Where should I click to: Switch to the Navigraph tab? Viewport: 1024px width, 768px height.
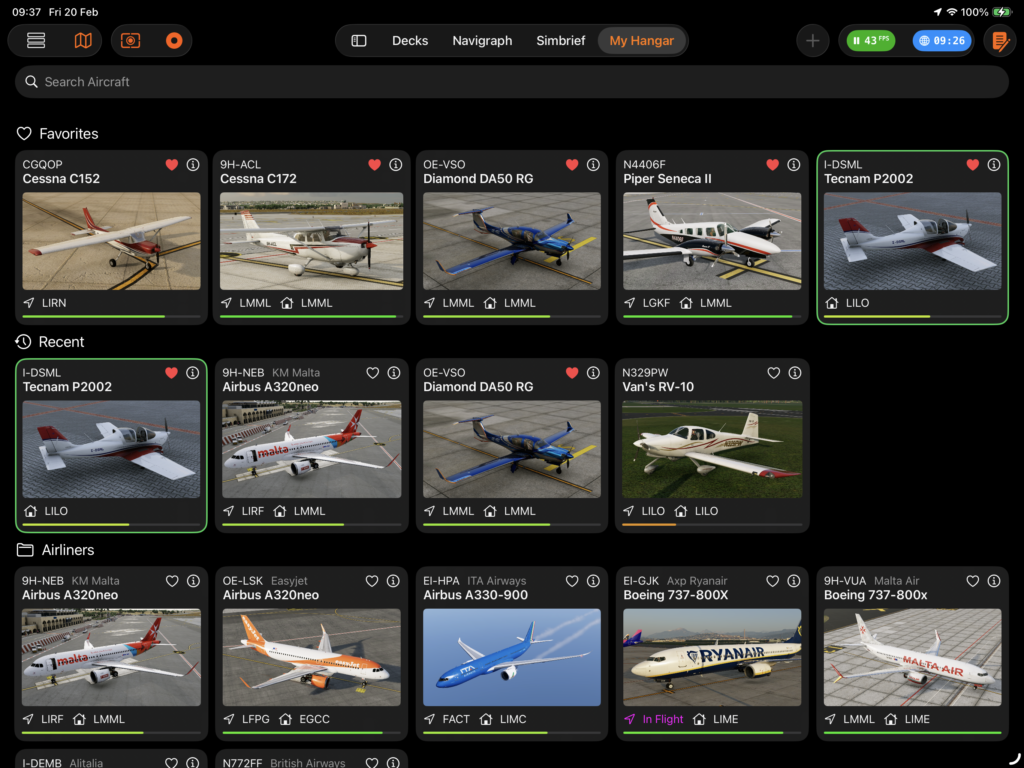click(482, 41)
